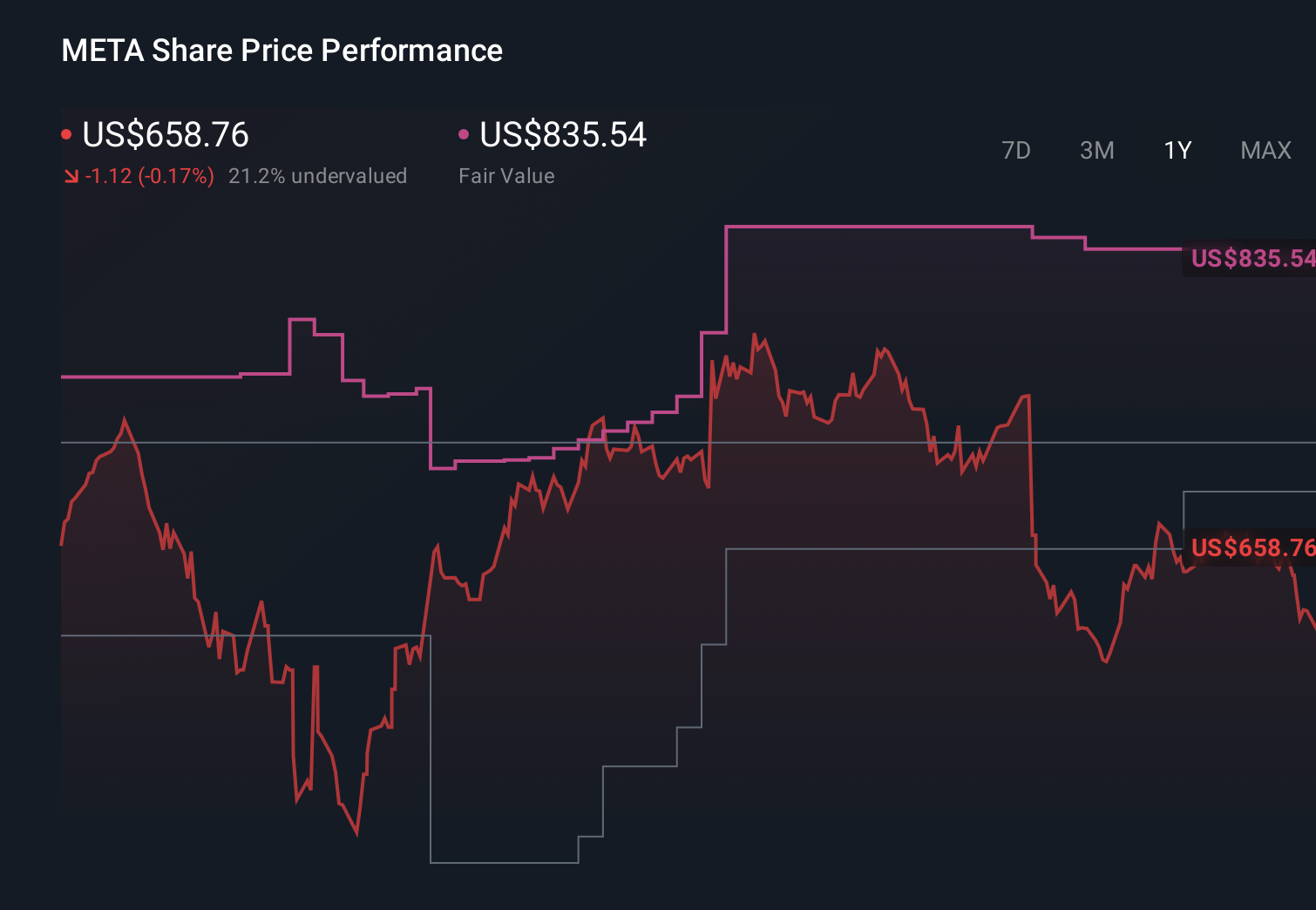Click the US$658.76 headline price
The height and width of the screenshot is (910, 1316).
point(165,133)
